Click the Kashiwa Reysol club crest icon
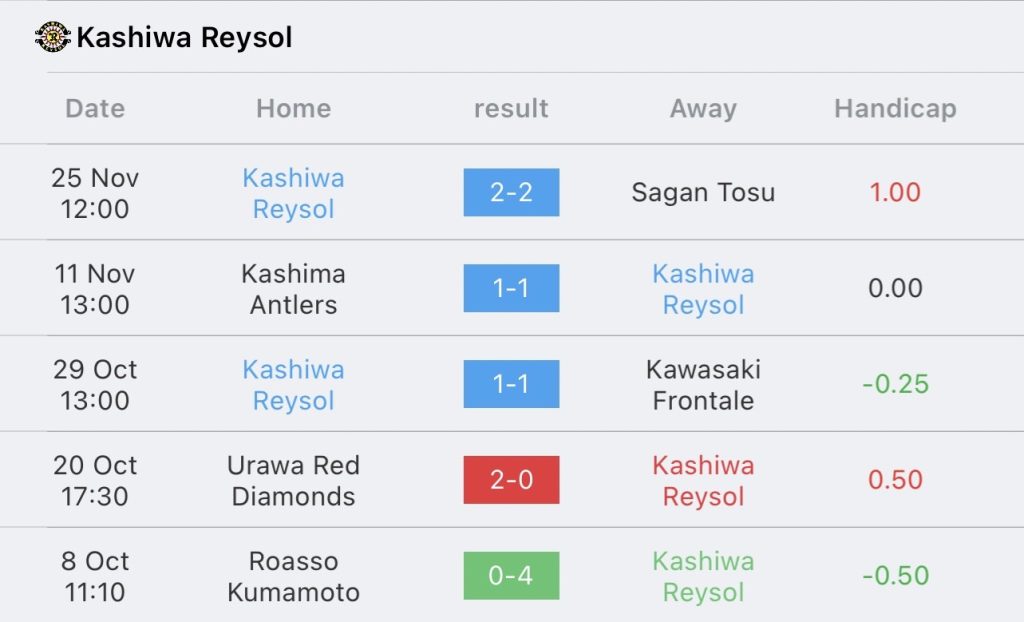The image size is (1024, 622). [x=52, y=38]
